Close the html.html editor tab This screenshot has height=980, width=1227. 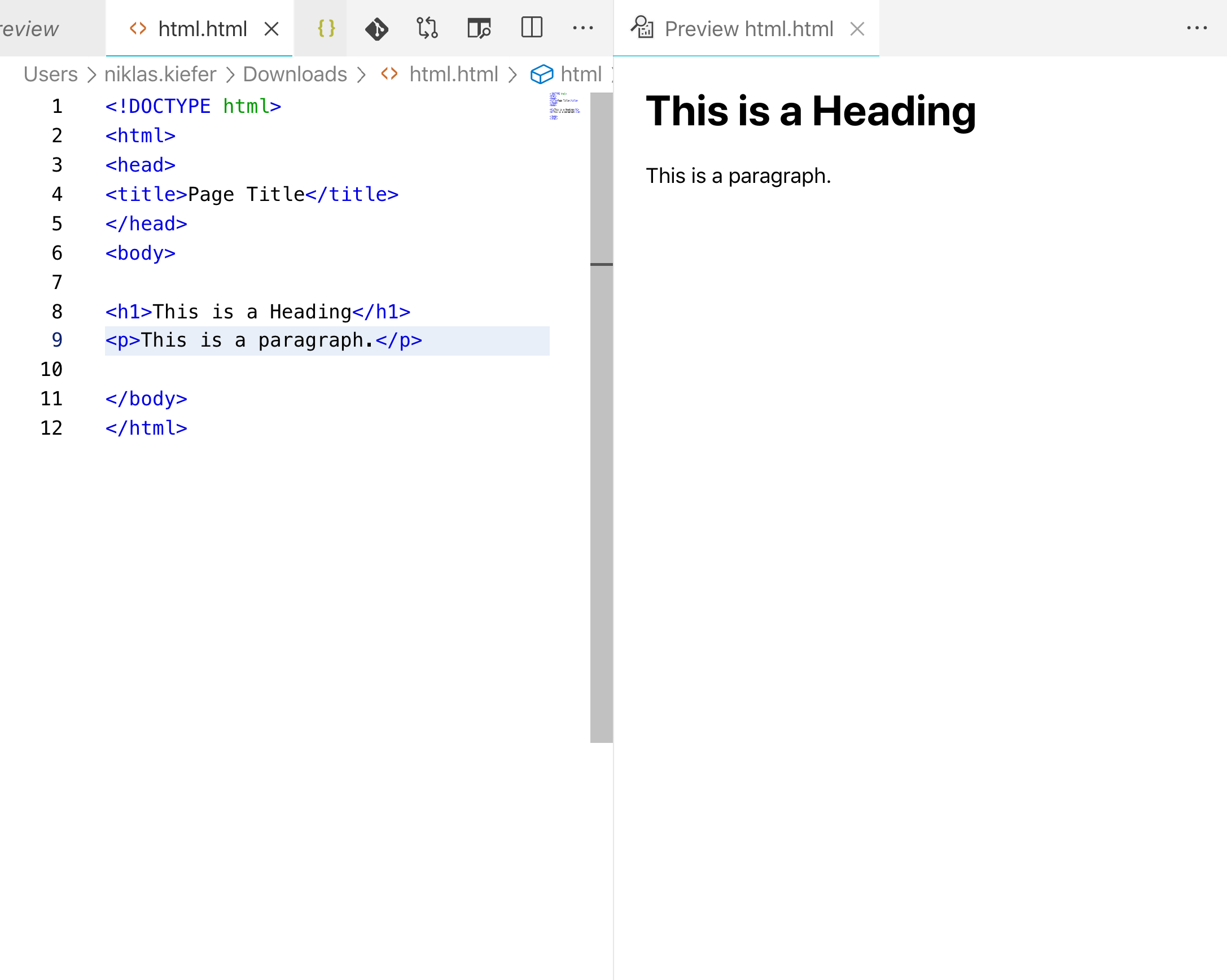pos(271,28)
